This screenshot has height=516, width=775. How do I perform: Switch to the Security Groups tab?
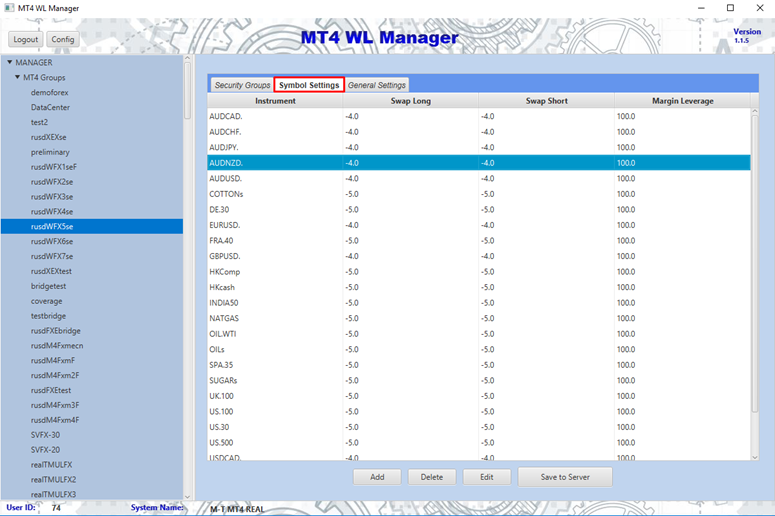pyautogui.click(x=242, y=85)
